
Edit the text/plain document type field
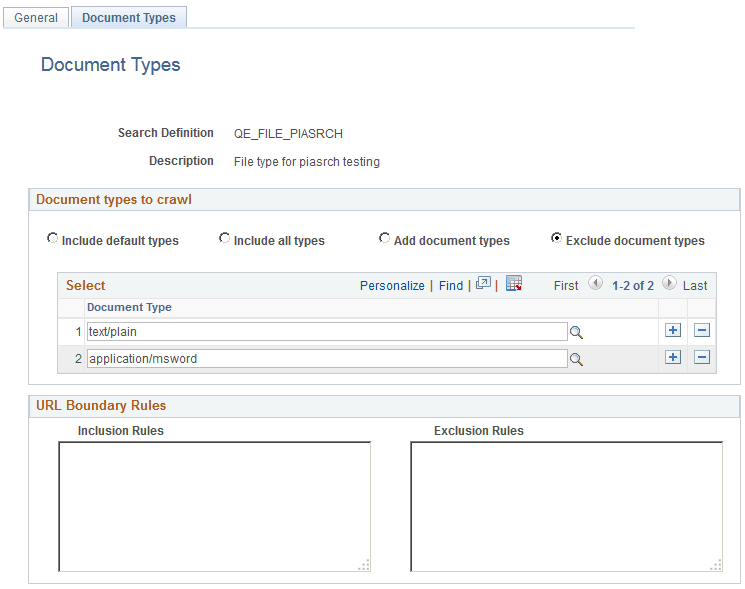[327, 332]
